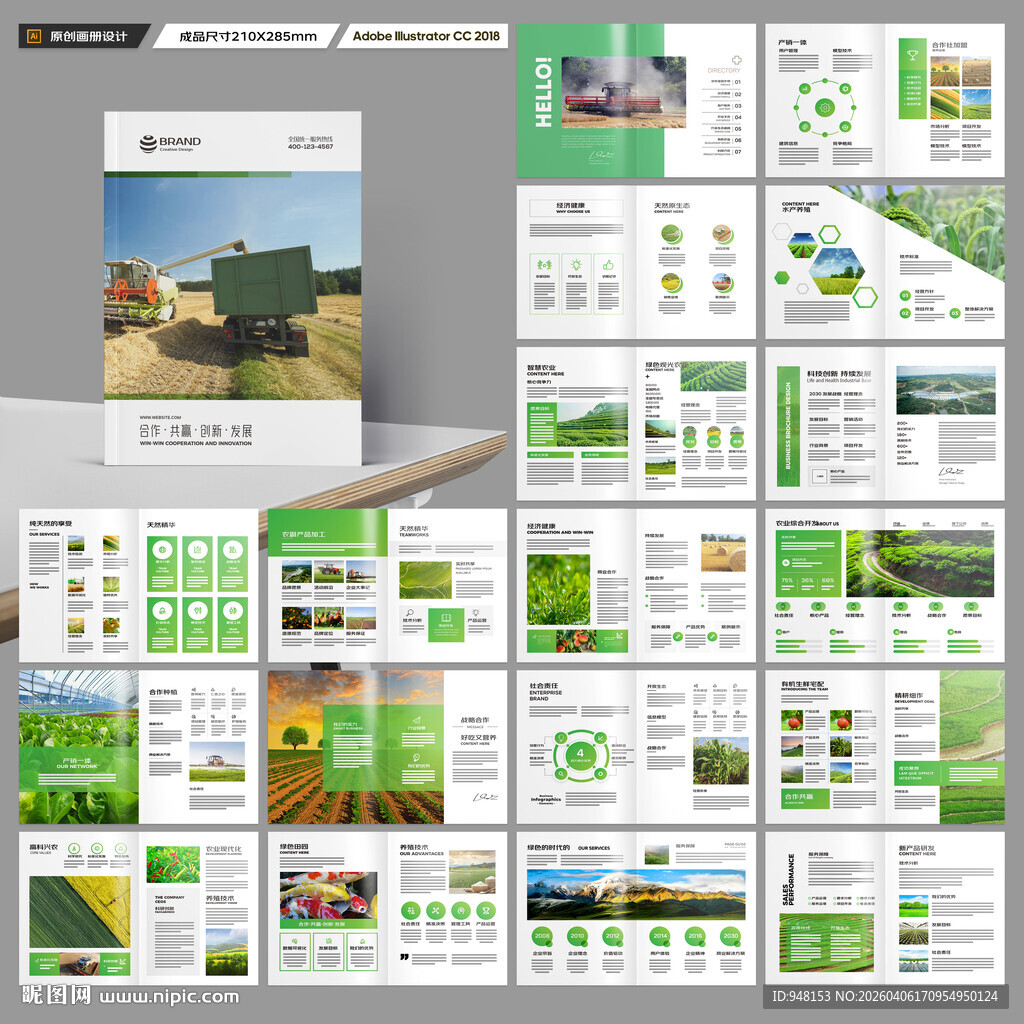Screen dimensions: 1024x1024
Task: Click the 2010 year circle
Action: [x=577, y=936]
